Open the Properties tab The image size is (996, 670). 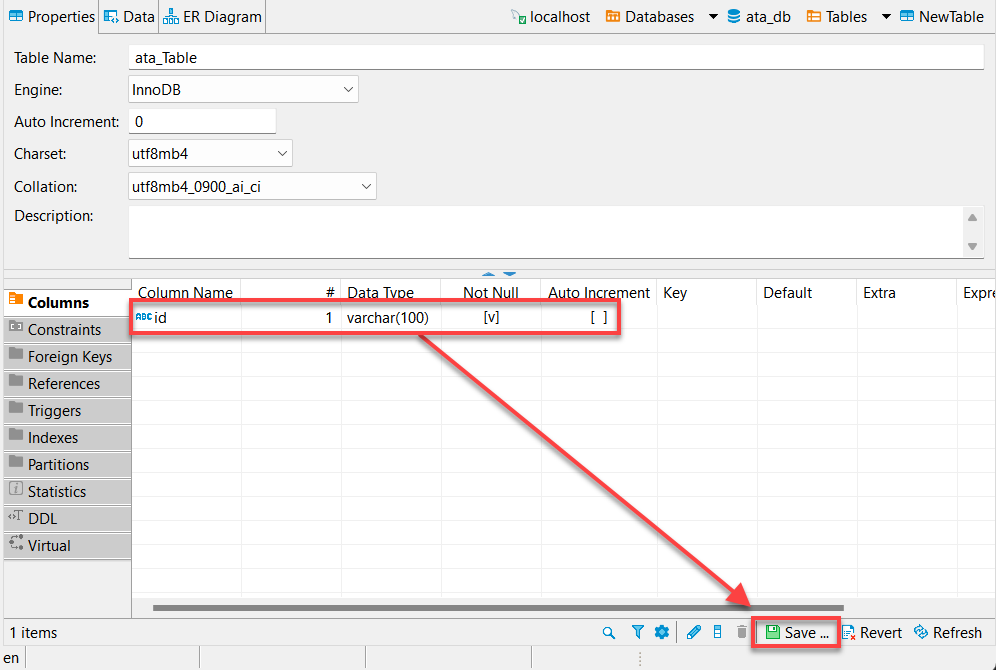tap(51, 17)
